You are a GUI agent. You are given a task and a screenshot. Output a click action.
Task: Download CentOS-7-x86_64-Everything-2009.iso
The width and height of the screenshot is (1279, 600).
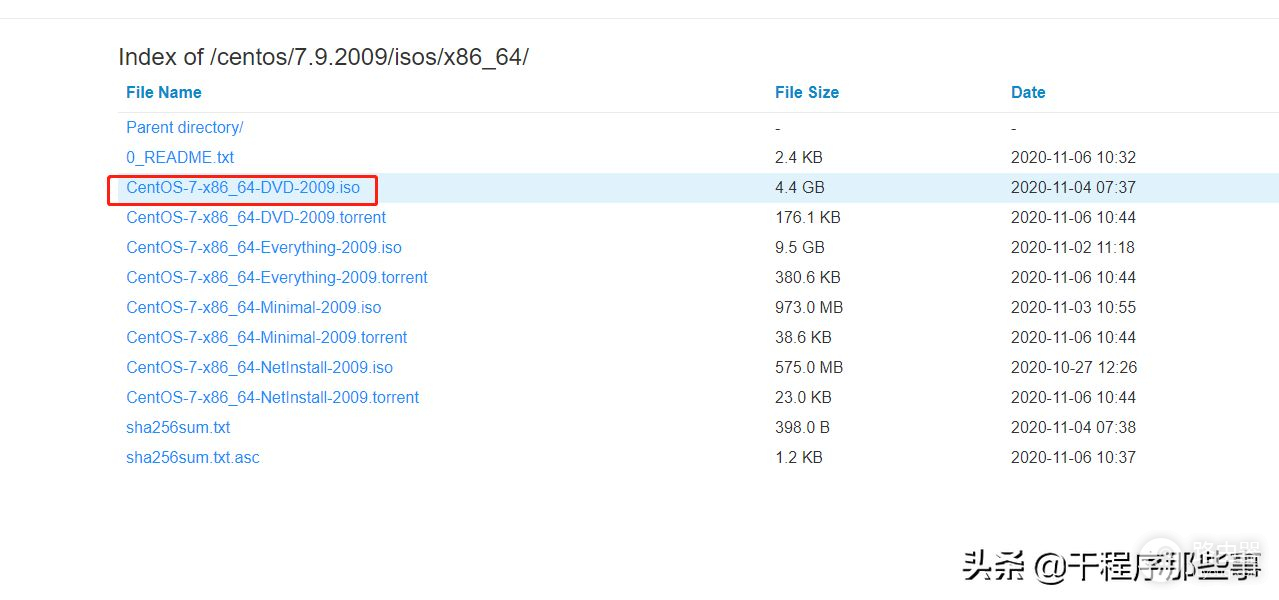click(264, 247)
